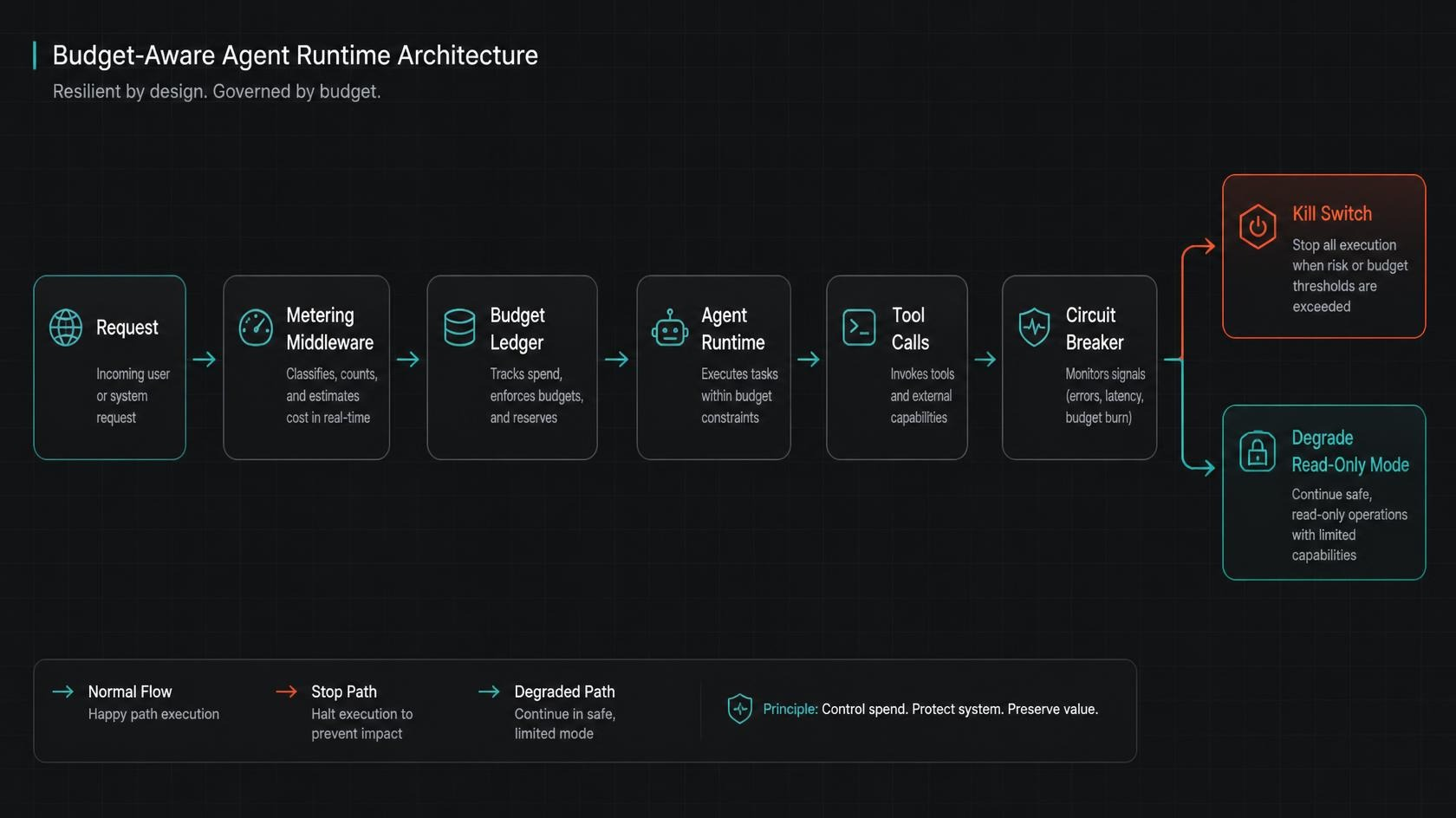Click 'Control spend. Protect system. Preserve value.' text

pos(959,709)
